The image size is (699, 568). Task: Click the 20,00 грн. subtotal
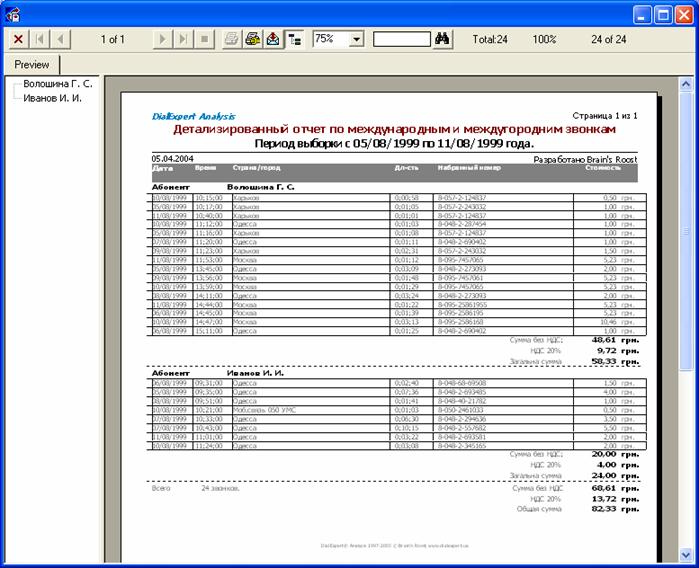615,454
